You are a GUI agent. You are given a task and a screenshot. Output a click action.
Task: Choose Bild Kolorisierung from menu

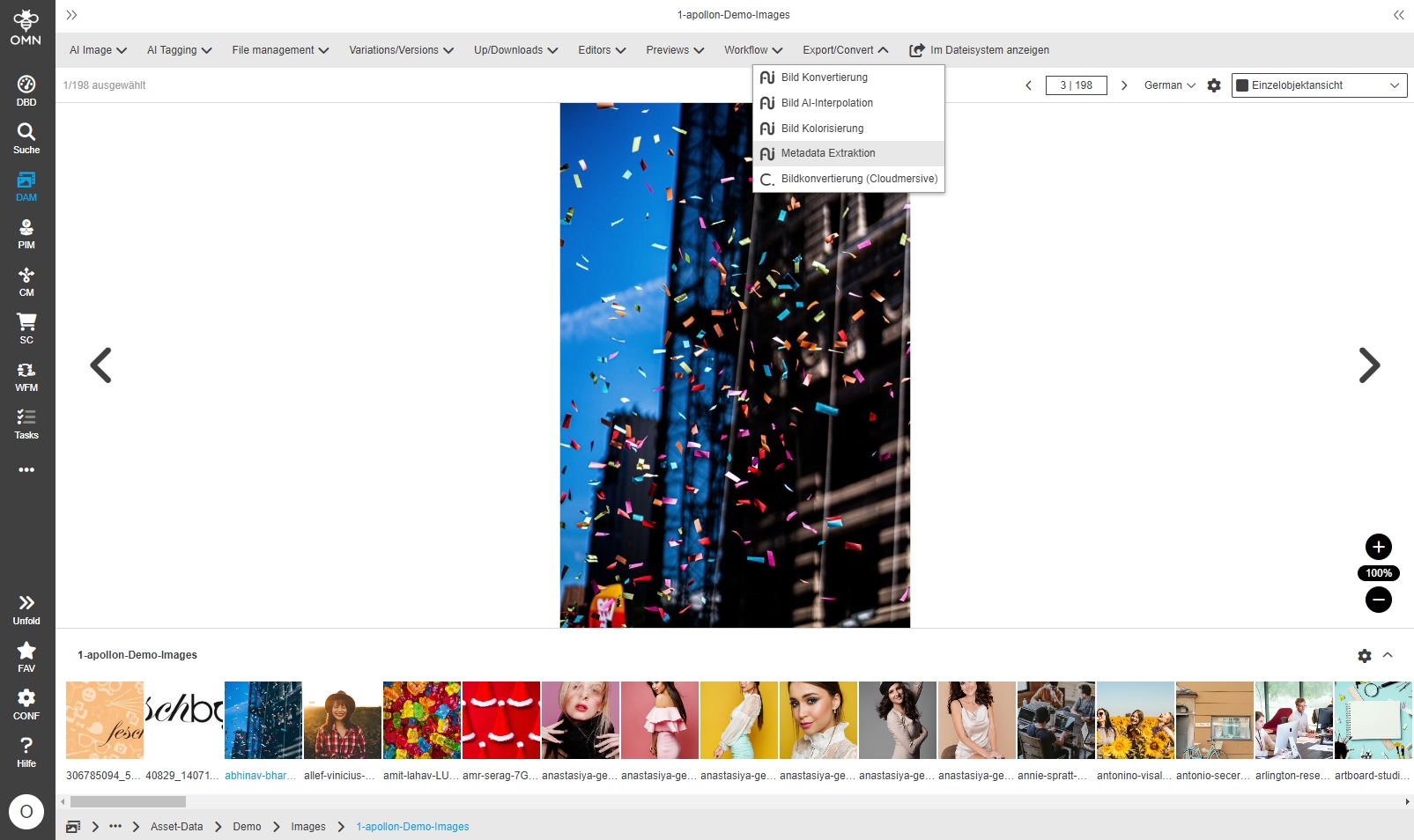[x=848, y=129]
